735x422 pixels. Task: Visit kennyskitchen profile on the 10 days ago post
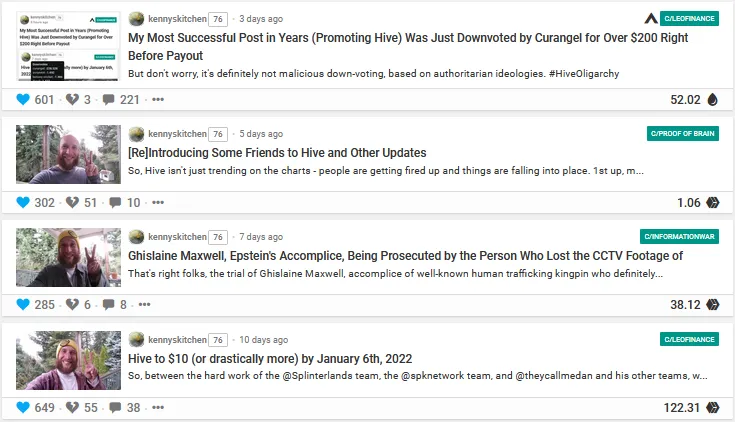coord(177,339)
